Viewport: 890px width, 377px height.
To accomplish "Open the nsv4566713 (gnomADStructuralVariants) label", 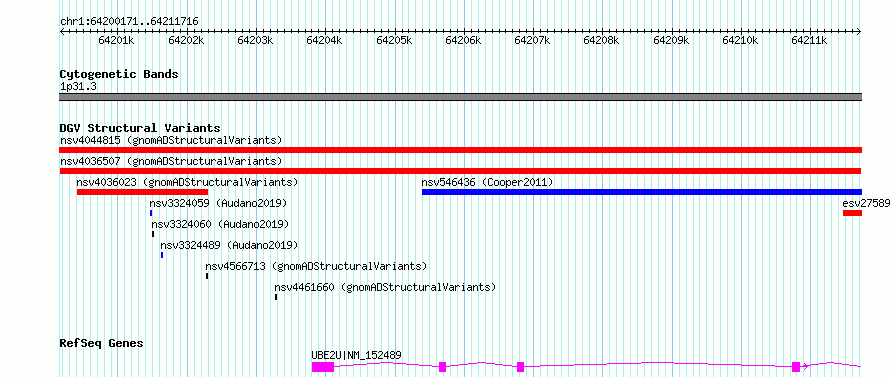I will (x=316, y=266).
